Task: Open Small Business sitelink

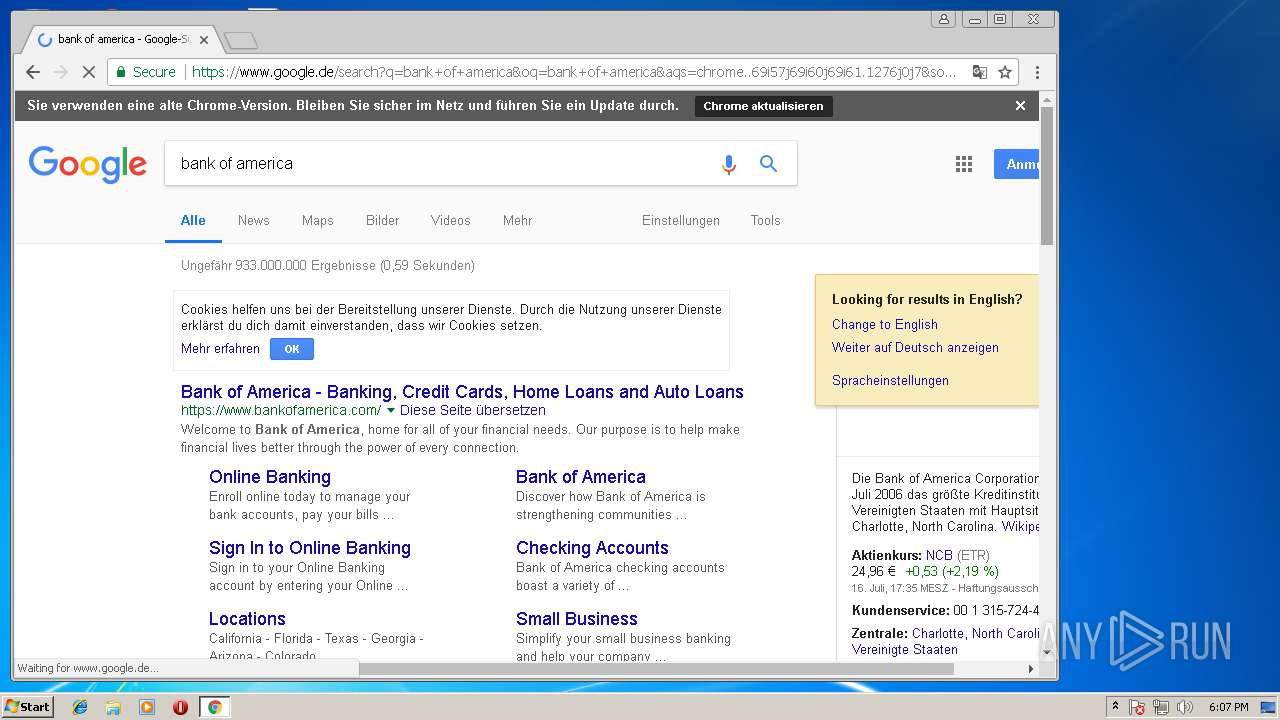Action: [x=577, y=619]
